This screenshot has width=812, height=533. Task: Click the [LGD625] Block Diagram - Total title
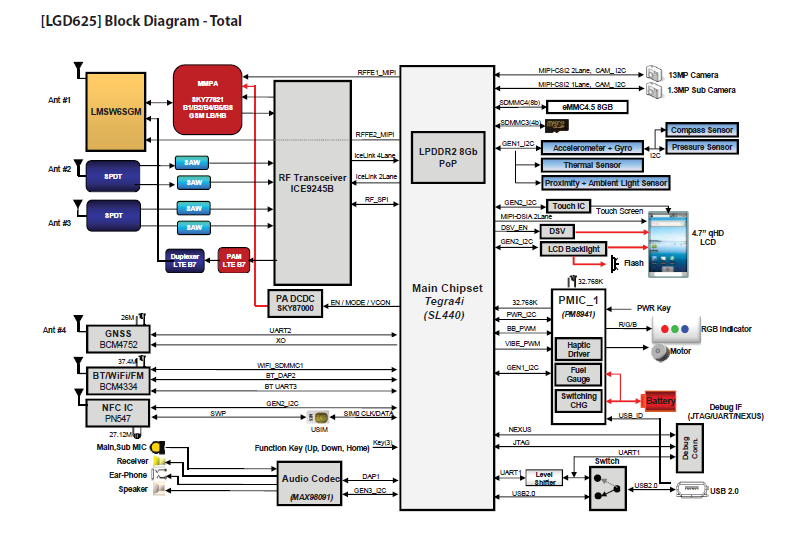coord(141,21)
